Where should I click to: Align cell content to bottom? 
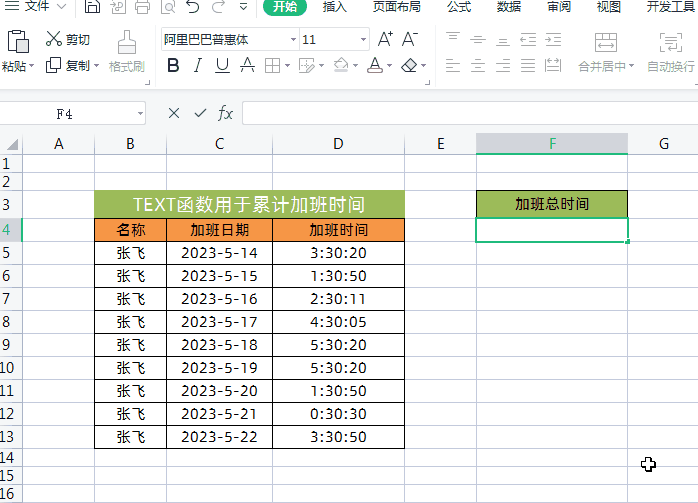[x=503, y=39]
